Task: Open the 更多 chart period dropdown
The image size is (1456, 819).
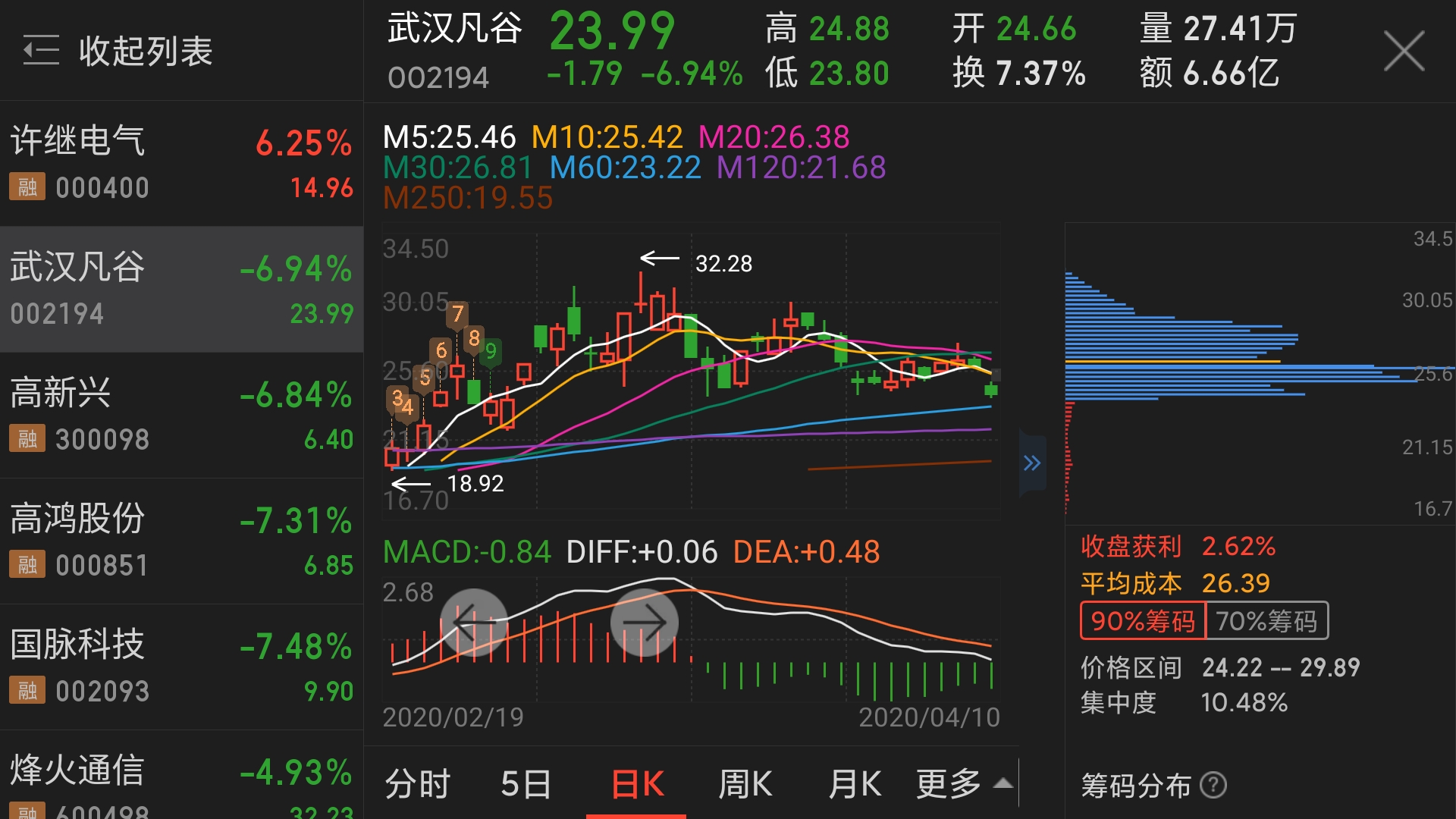Action: [963, 783]
